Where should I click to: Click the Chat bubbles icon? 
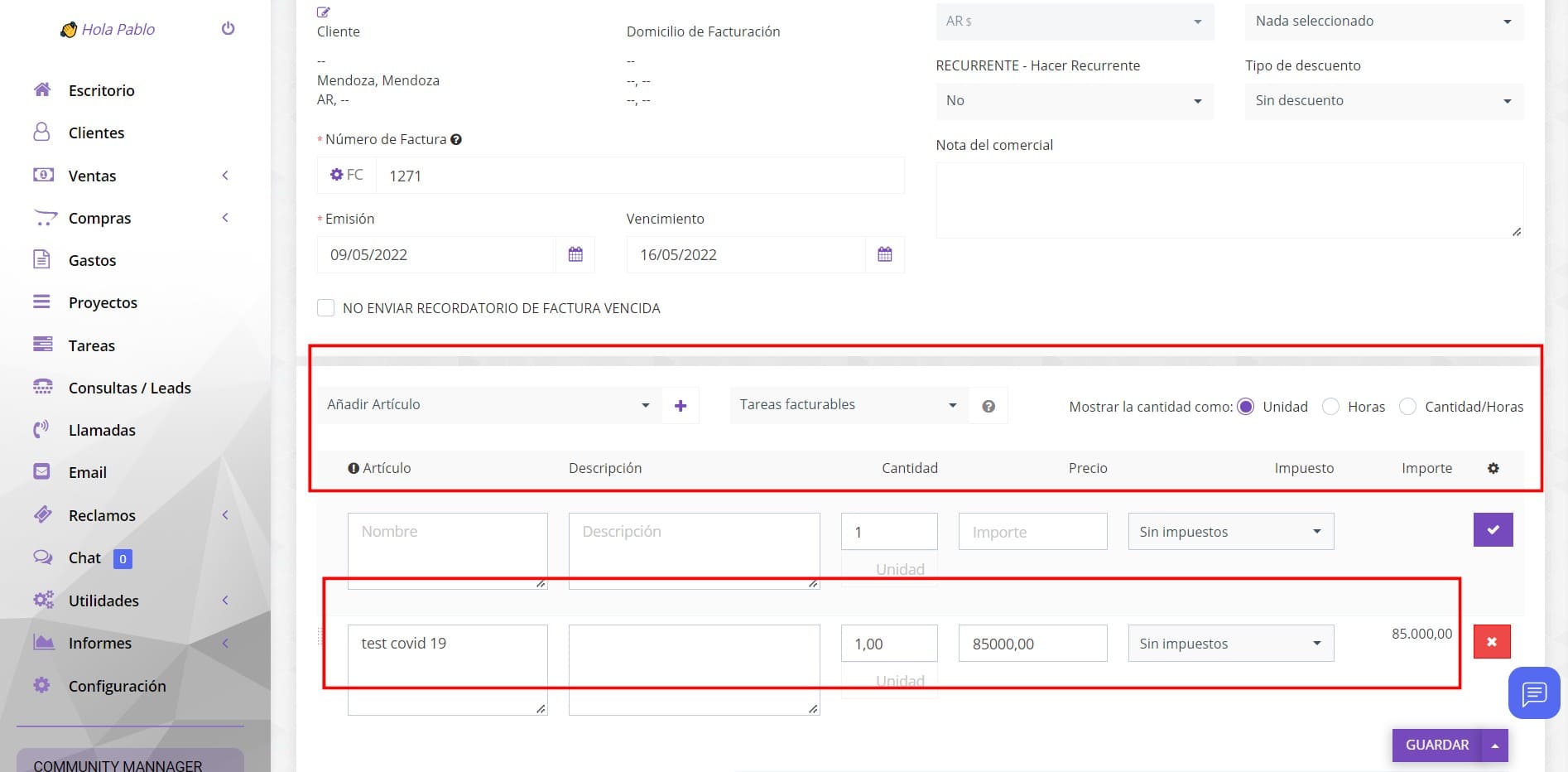coord(42,557)
